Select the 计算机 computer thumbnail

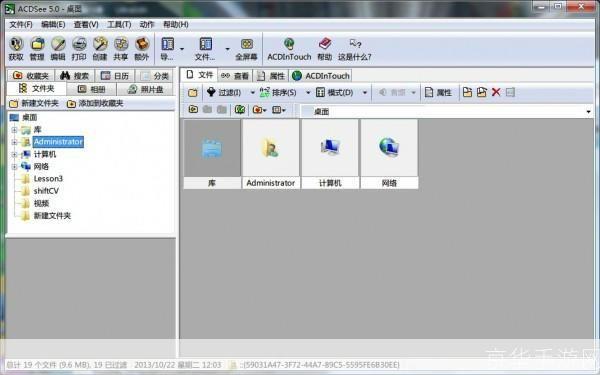330,154
